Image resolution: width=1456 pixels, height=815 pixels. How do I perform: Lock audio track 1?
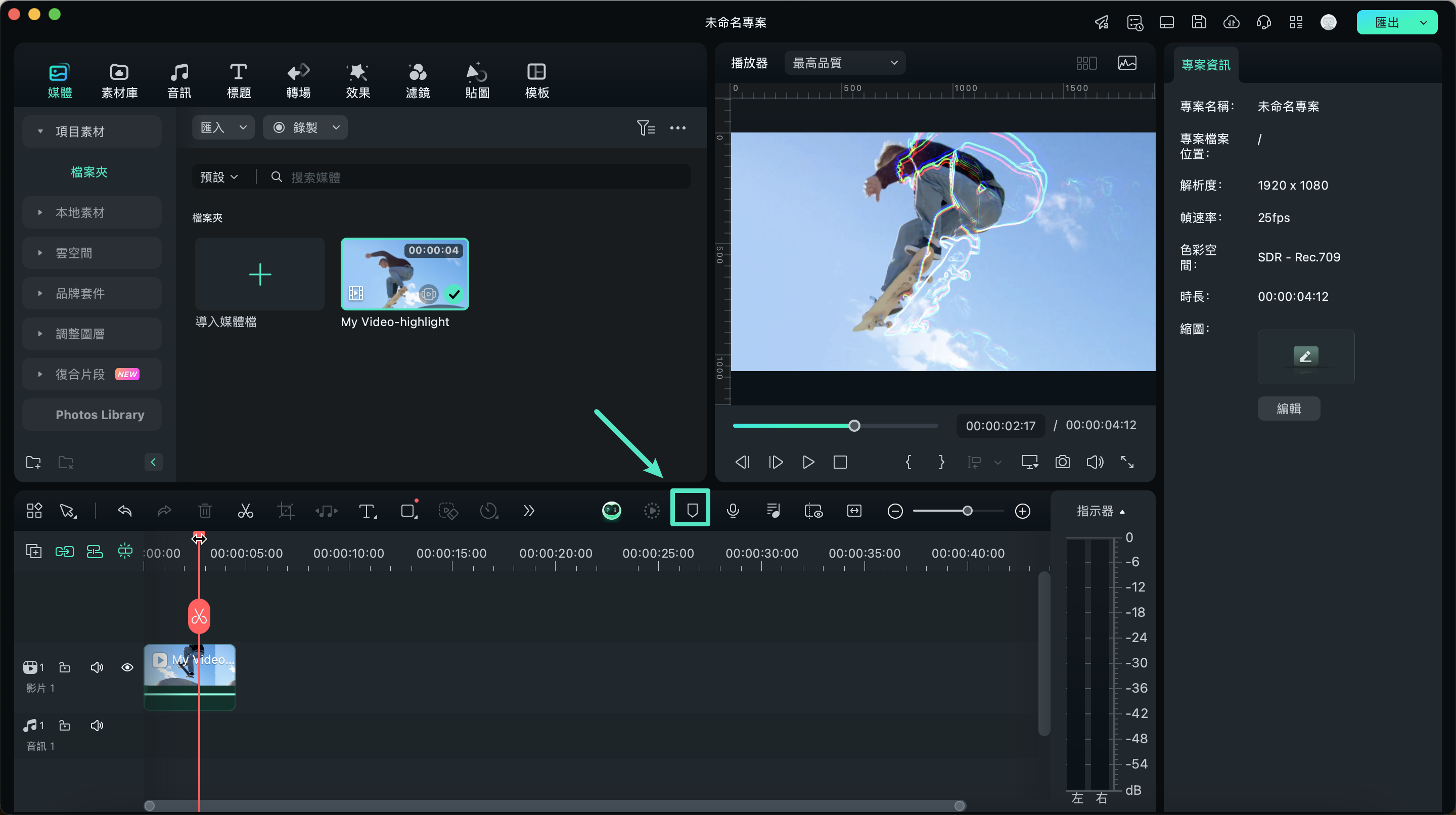pos(64,725)
